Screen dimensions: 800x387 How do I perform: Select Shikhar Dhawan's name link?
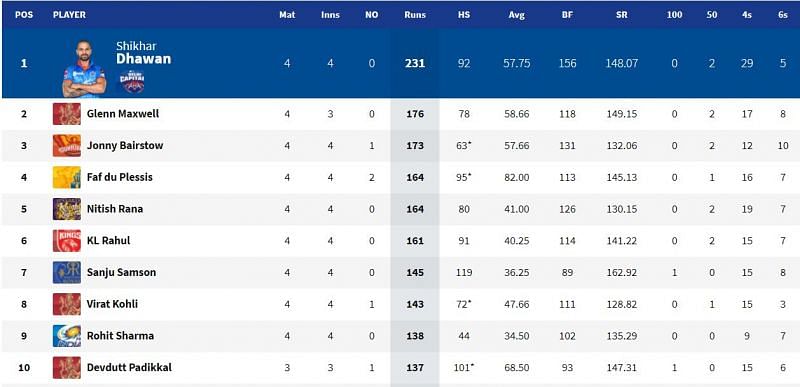143,53
